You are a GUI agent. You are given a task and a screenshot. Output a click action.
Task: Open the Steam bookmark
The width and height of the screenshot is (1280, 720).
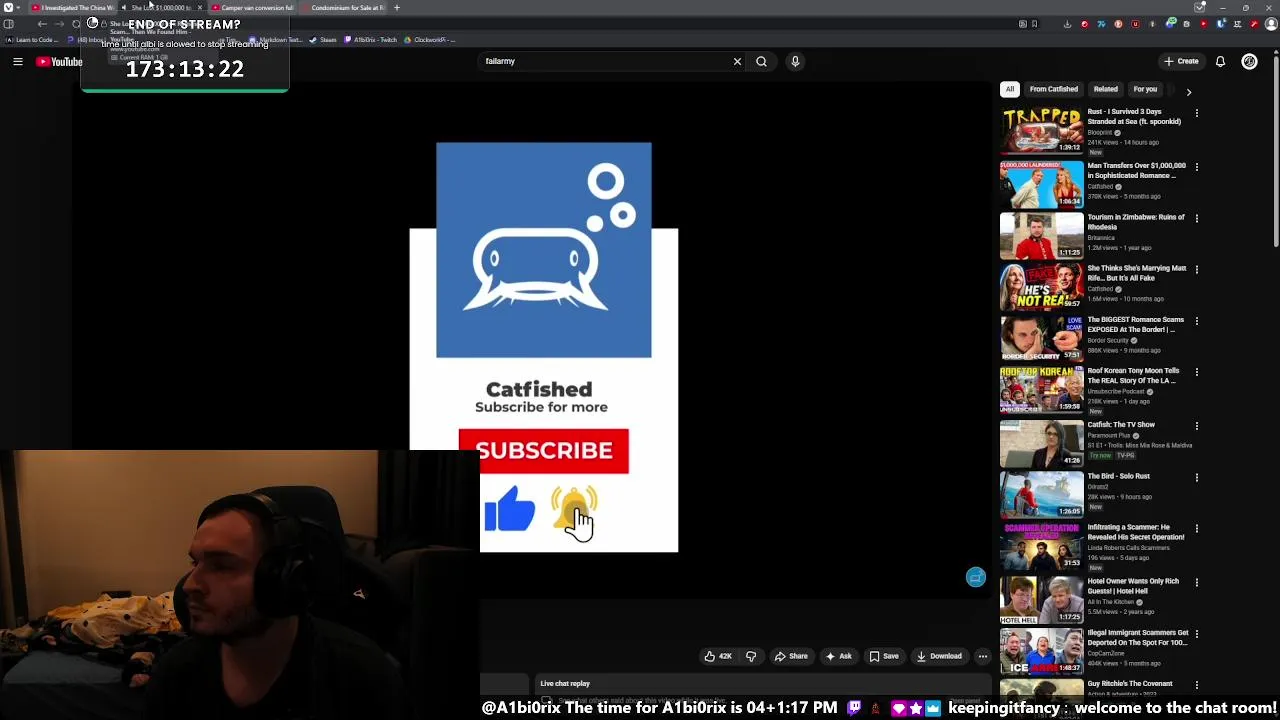click(323, 40)
